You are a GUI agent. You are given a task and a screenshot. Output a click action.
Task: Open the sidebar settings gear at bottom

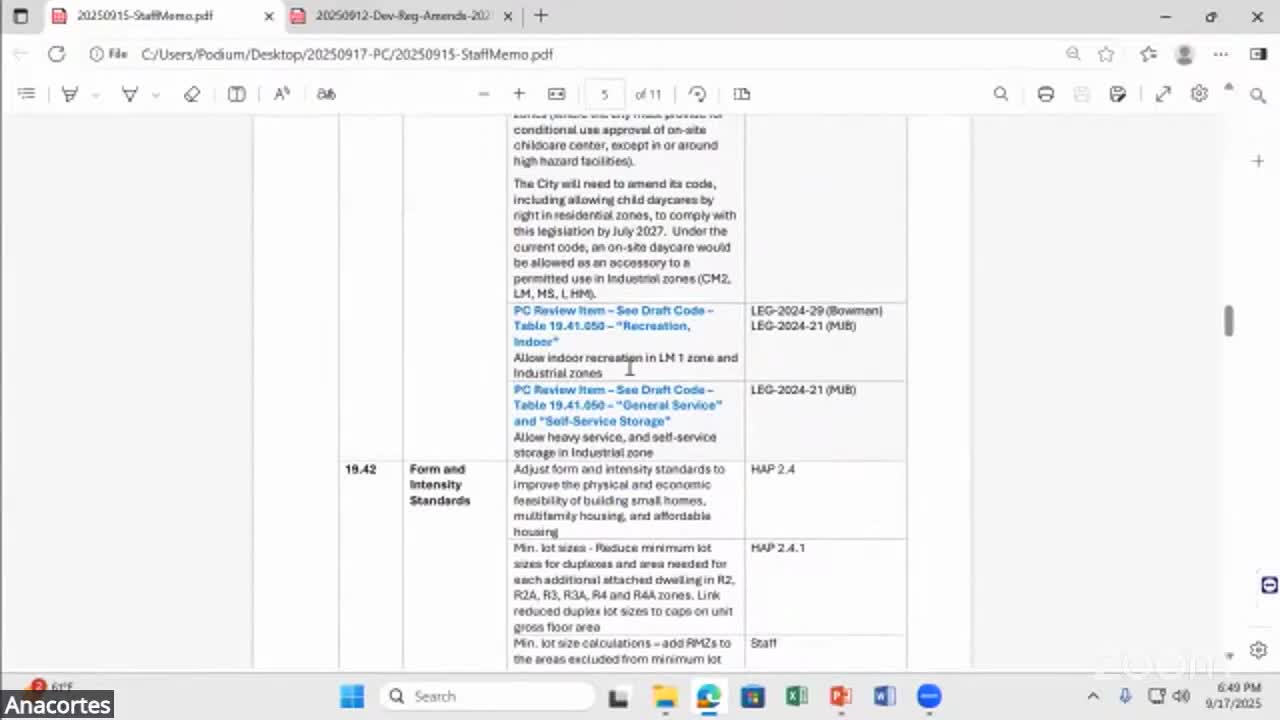pos(1258,650)
